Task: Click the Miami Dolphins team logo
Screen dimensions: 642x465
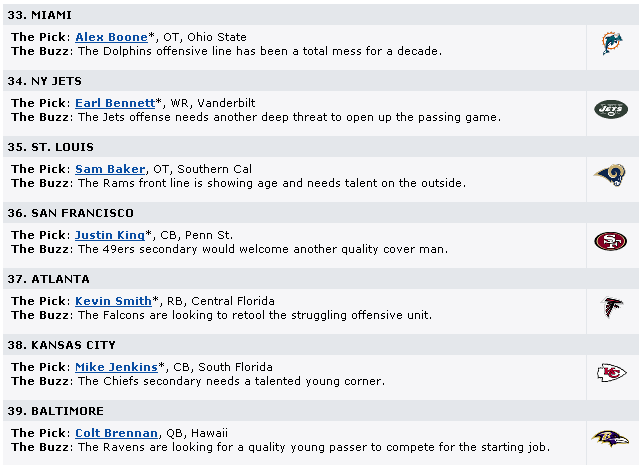Action: (611, 43)
